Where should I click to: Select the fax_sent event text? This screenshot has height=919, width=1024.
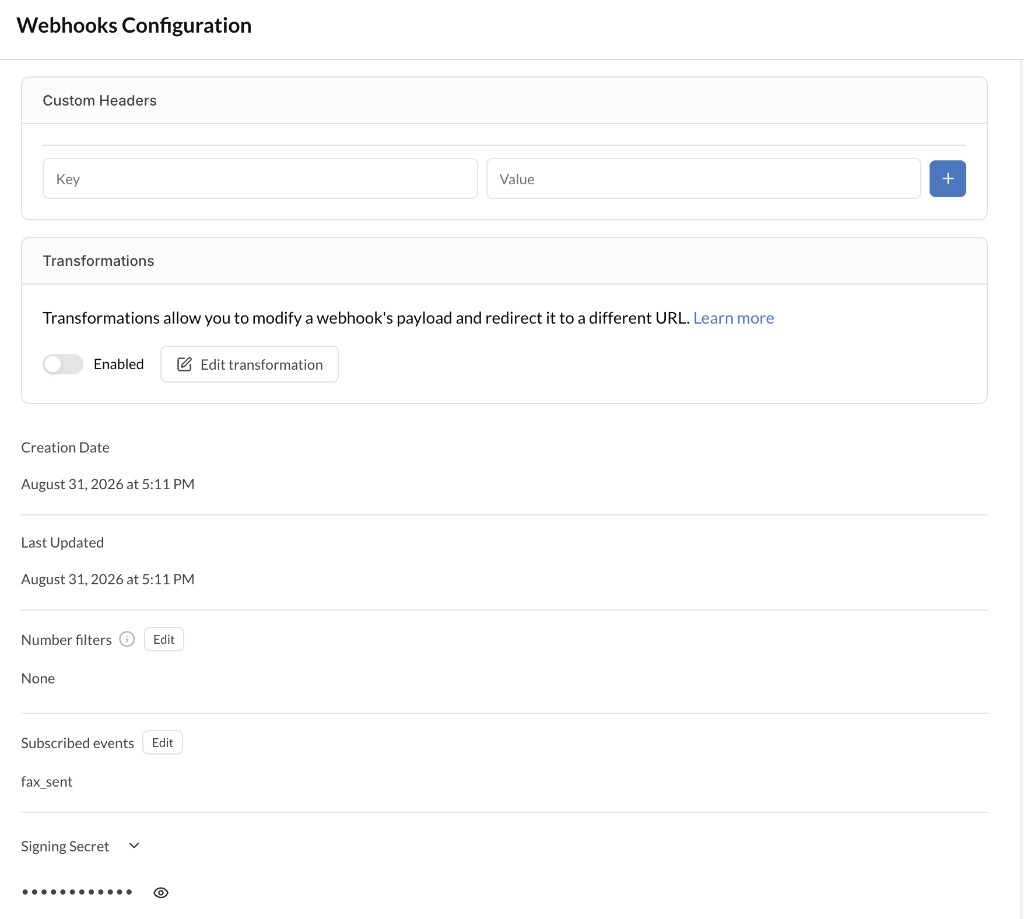(x=46, y=781)
